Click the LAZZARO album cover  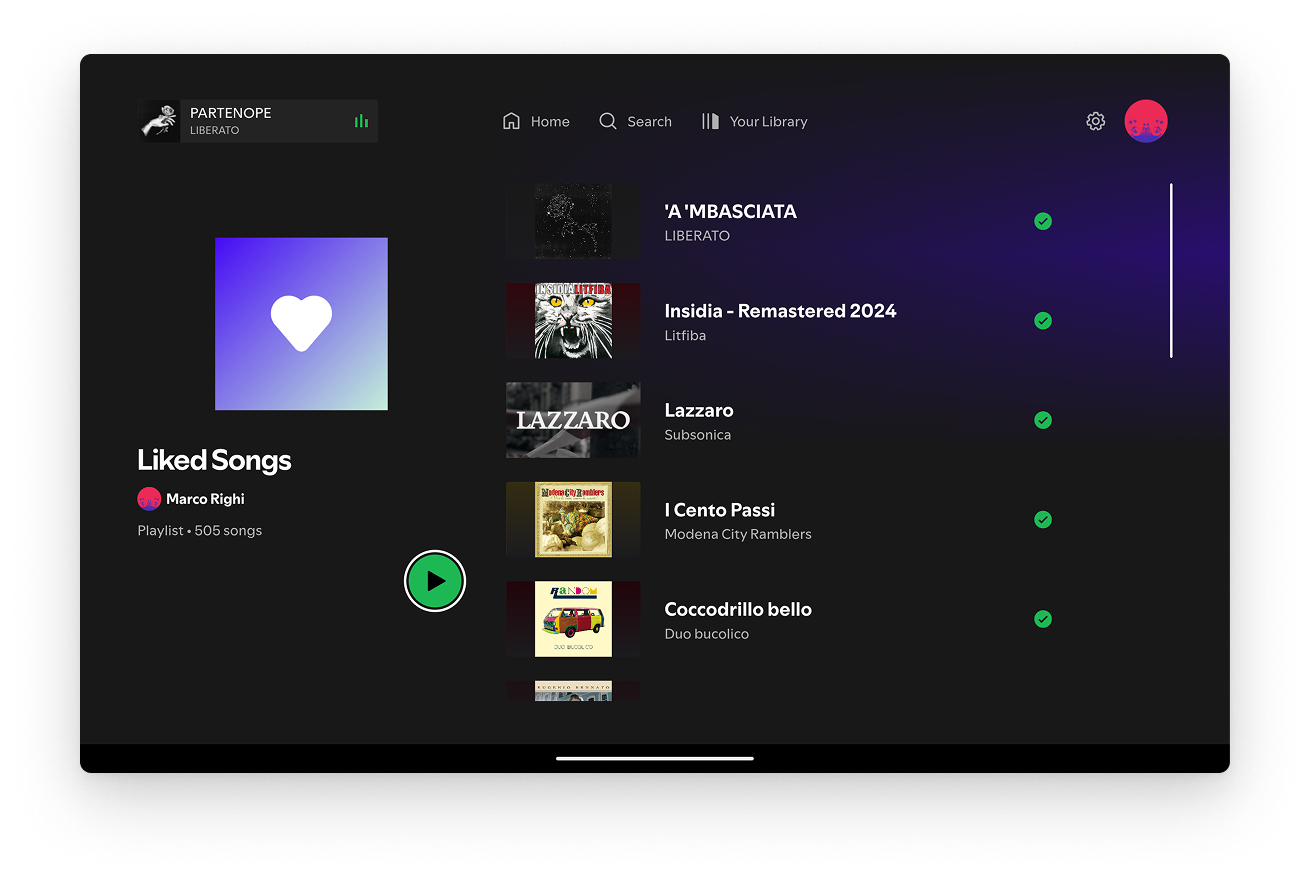pos(573,420)
